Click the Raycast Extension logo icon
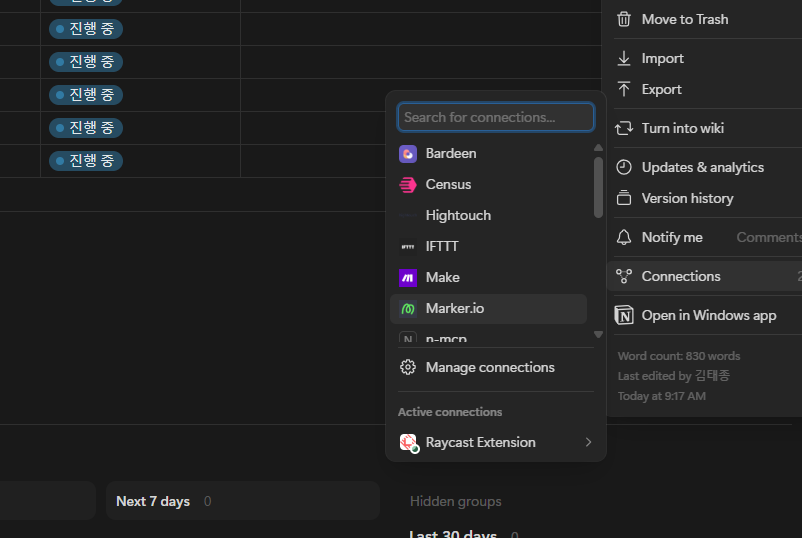The height and width of the screenshot is (538, 802). 409,442
